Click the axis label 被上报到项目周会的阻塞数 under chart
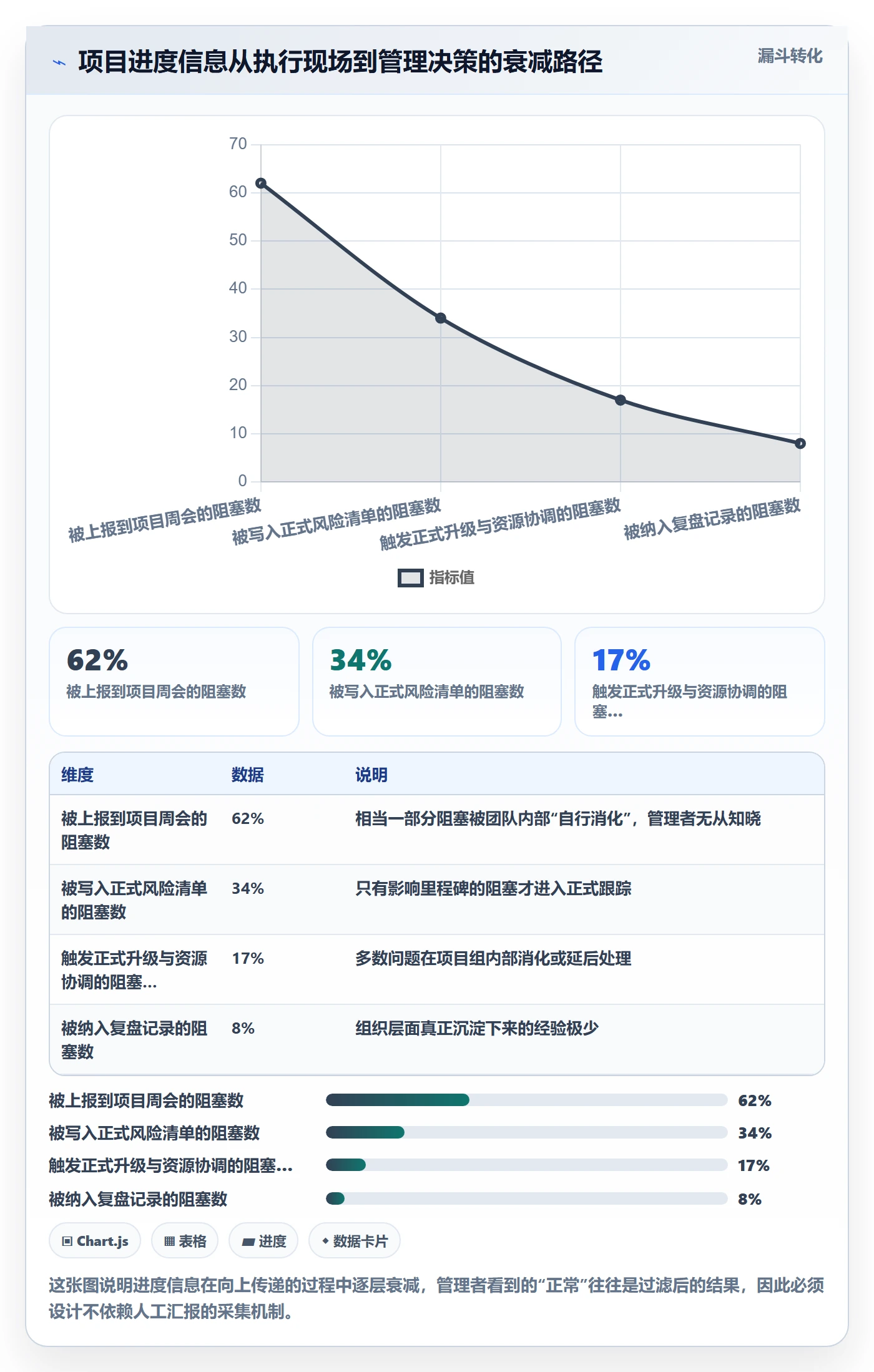This screenshot has width=874, height=1372. click(x=165, y=521)
